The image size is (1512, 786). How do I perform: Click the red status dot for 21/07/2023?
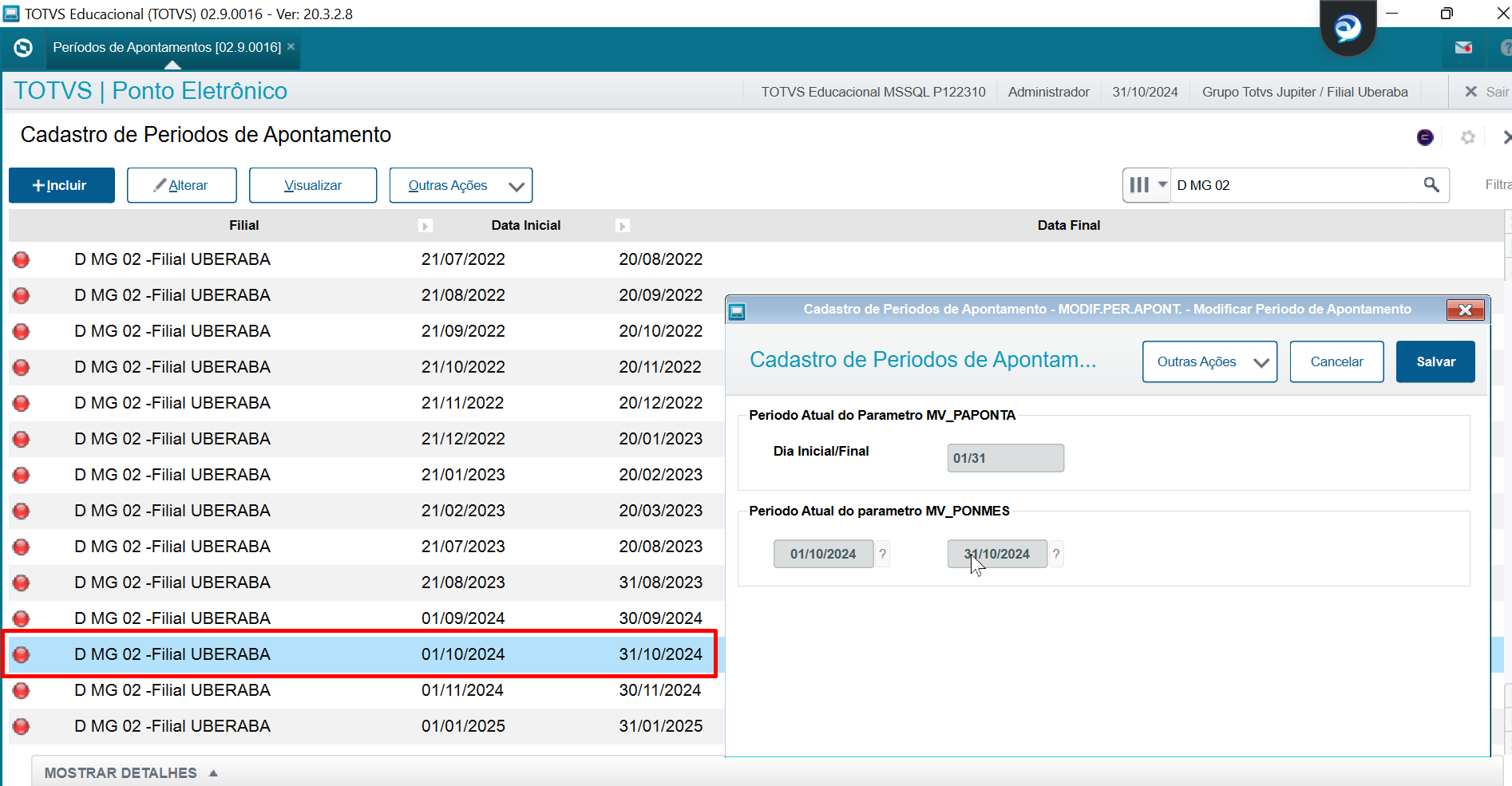point(22,547)
